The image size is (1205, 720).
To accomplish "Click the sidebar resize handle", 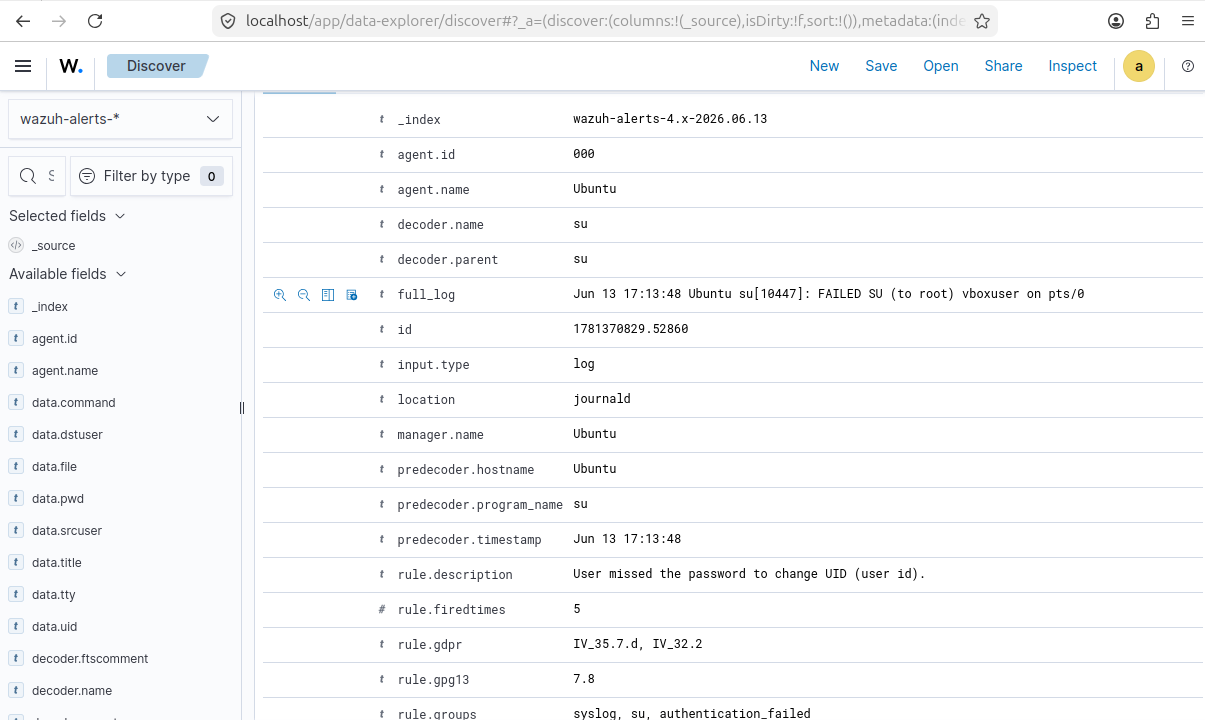I will [242, 407].
